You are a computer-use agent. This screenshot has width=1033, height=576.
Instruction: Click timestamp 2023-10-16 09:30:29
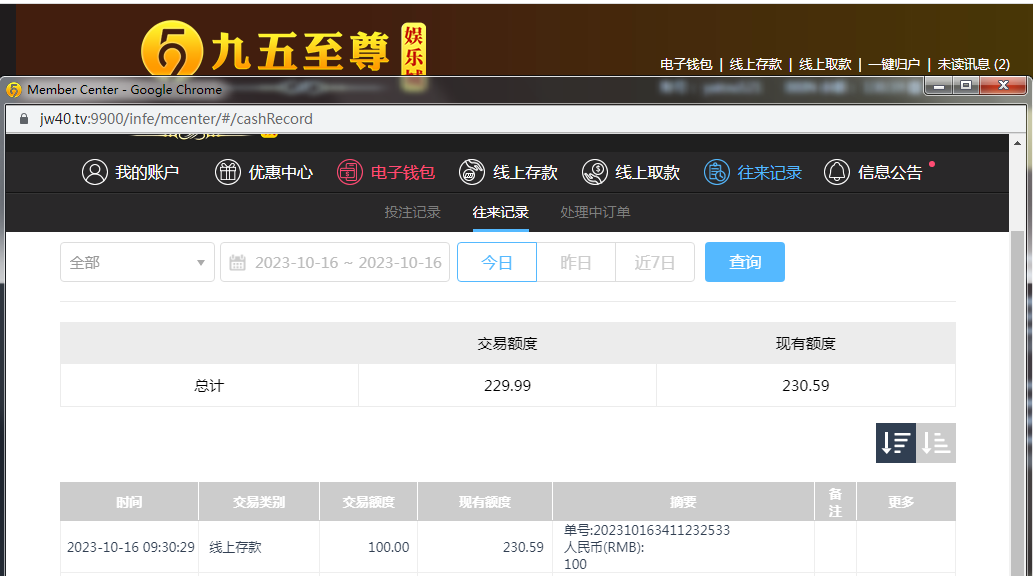pyautogui.click(x=130, y=547)
